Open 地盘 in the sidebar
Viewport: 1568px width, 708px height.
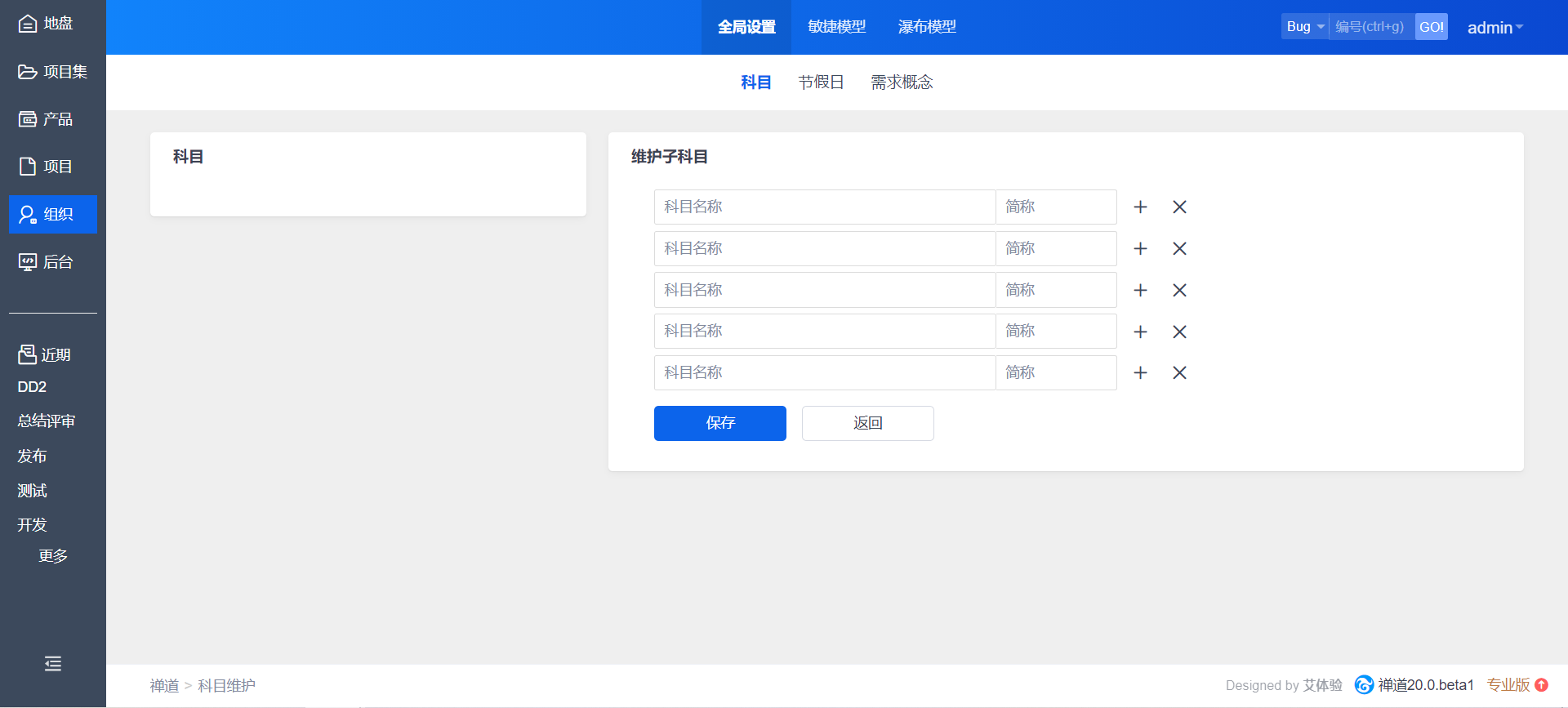pyautogui.click(x=46, y=24)
